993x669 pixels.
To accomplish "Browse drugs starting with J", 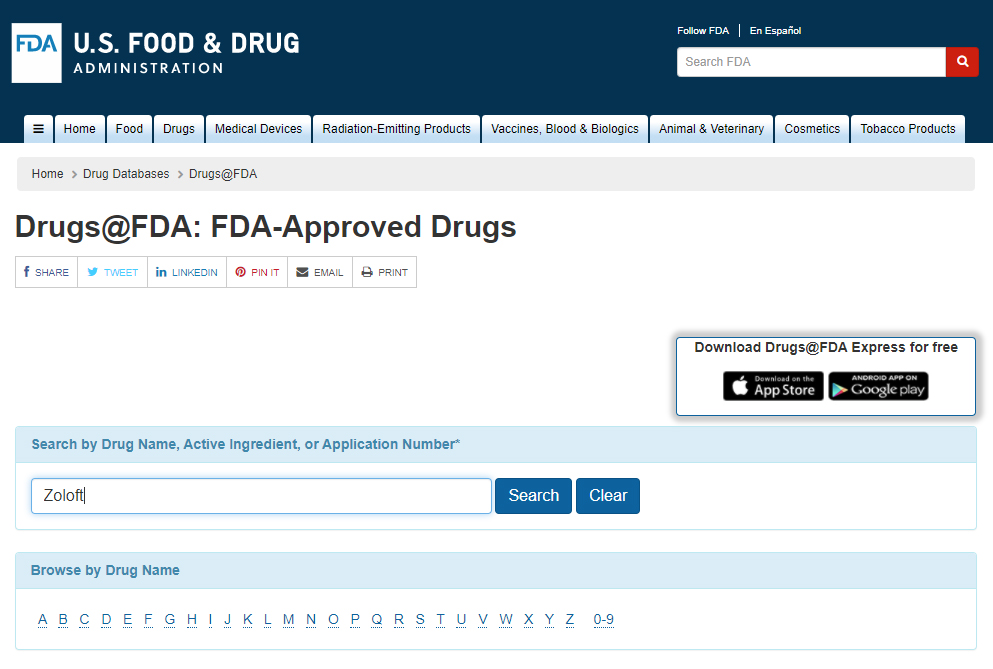I will click(x=227, y=620).
